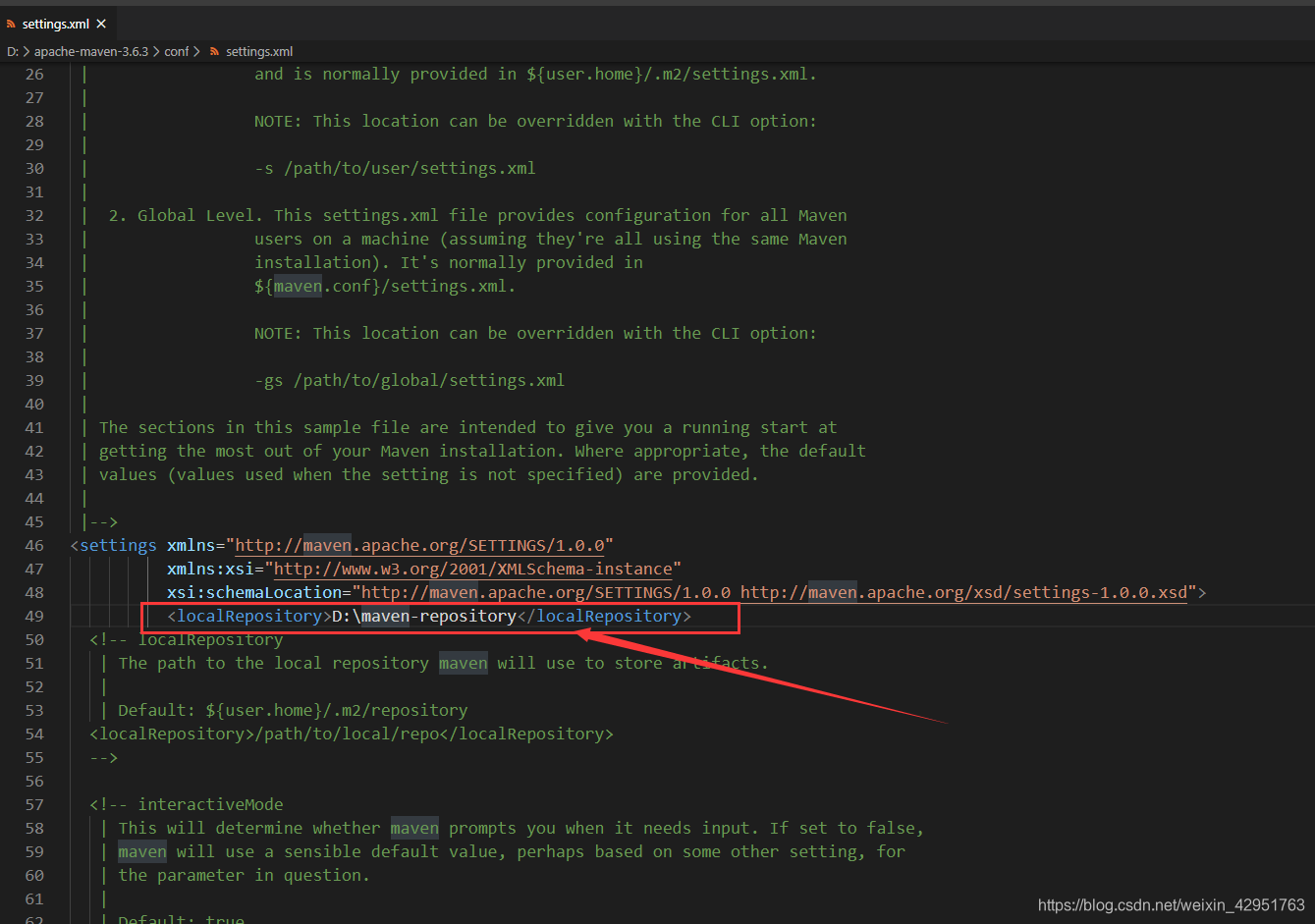Click the closing </localRepository> tag on line 49
The image size is (1315, 924).
pyautogui.click(x=604, y=616)
